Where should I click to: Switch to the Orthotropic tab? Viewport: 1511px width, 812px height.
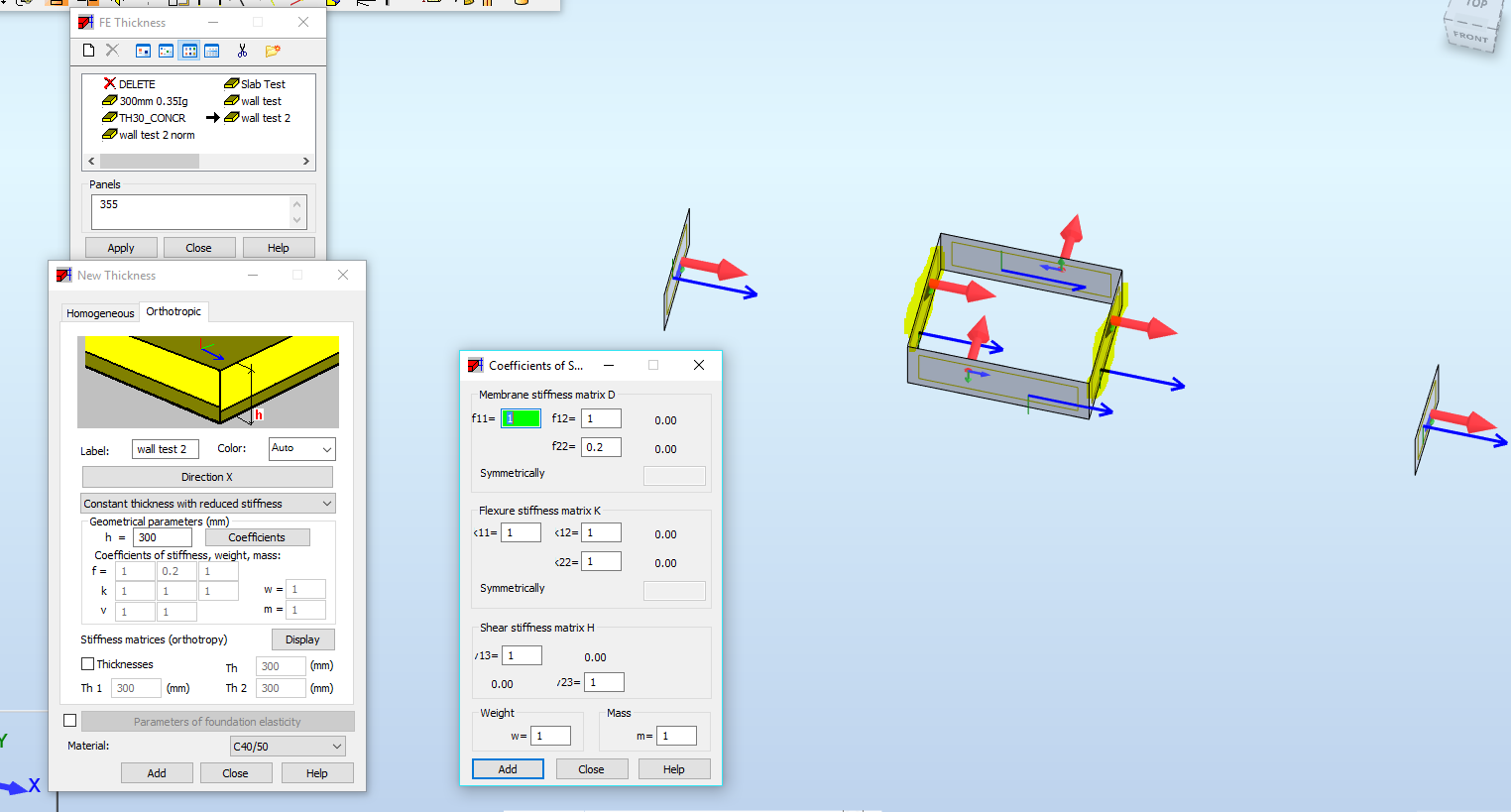click(x=174, y=311)
